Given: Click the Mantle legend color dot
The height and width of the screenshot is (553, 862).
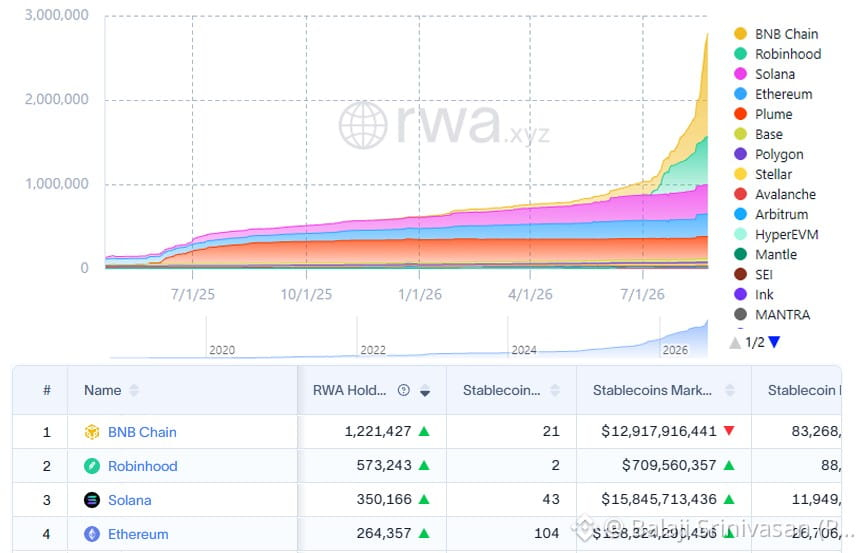Looking at the screenshot, I should pos(741,255).
